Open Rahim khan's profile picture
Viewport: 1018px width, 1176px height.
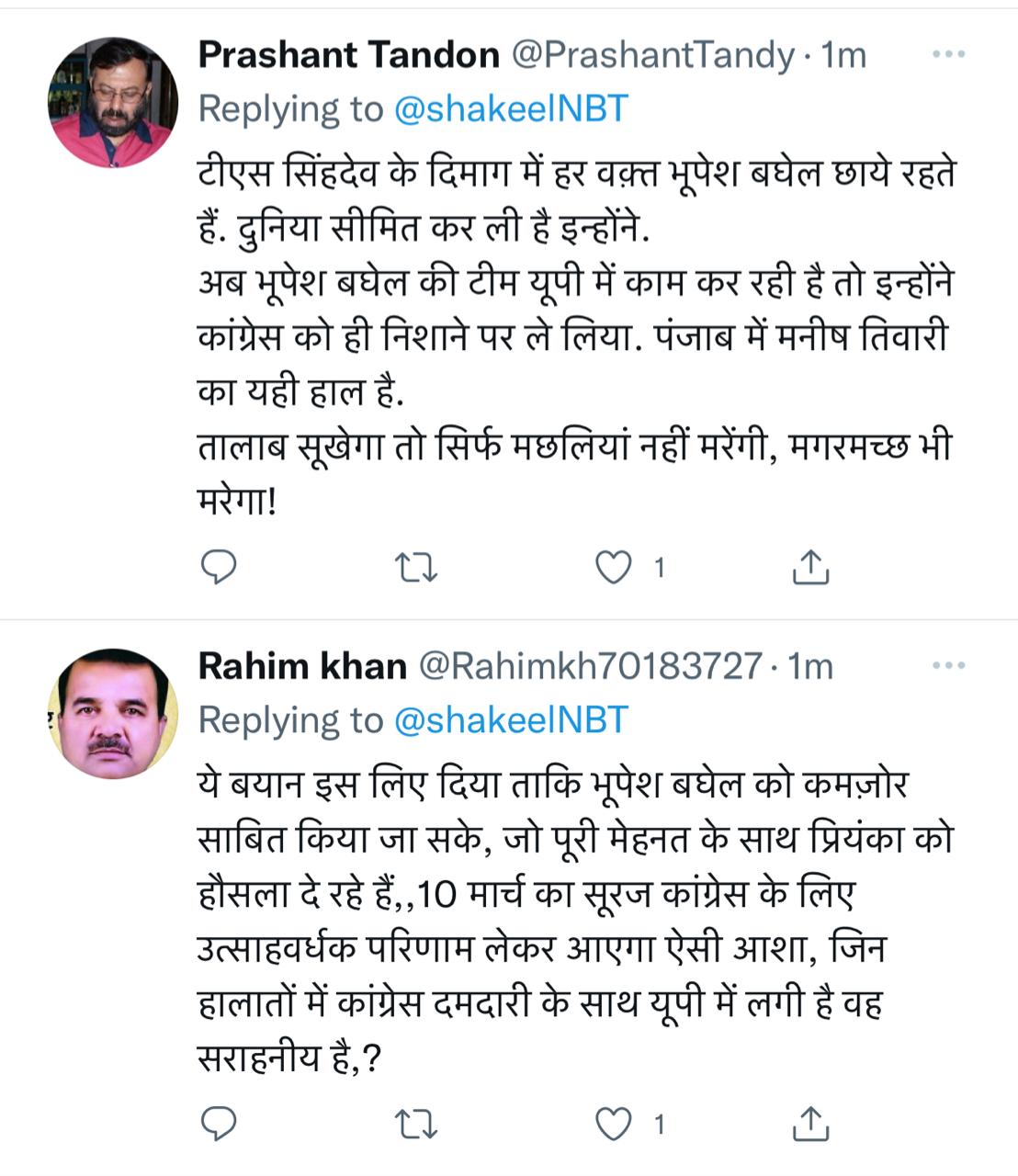pos(113,713)
